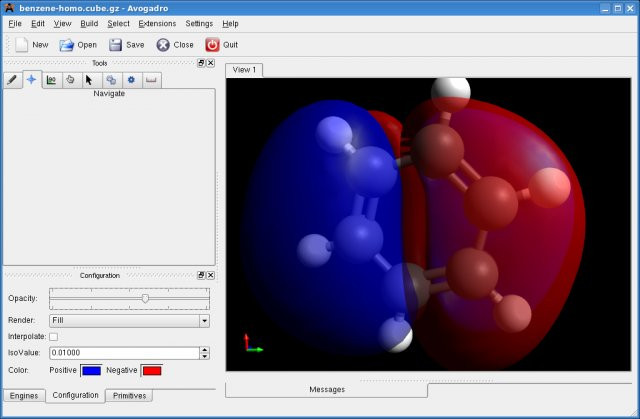640x419 pixels.
Task: Select the Manipulate hand tool
Action: [70, 80]
